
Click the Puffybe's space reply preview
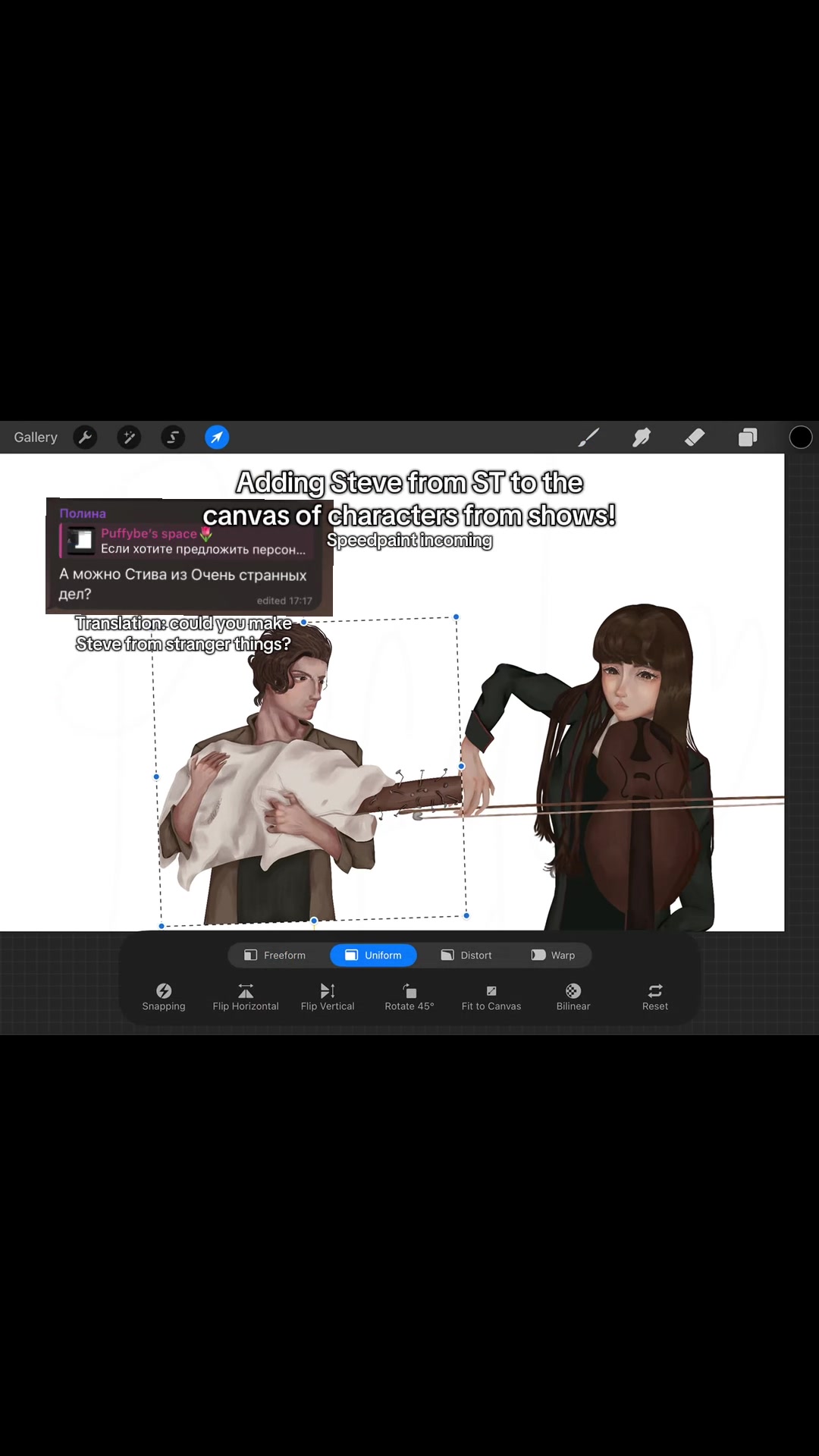pos(185,541)
